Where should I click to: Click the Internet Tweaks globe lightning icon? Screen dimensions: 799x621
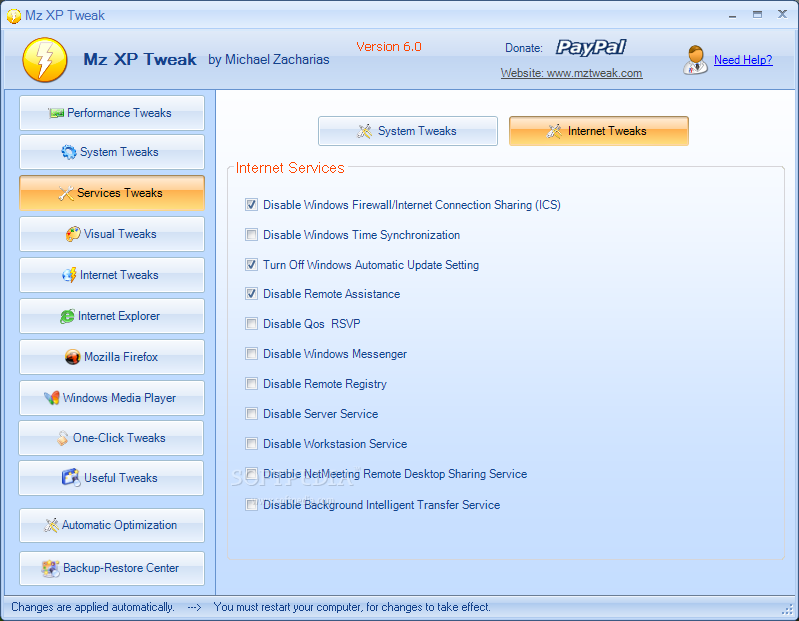click(69, 275)
